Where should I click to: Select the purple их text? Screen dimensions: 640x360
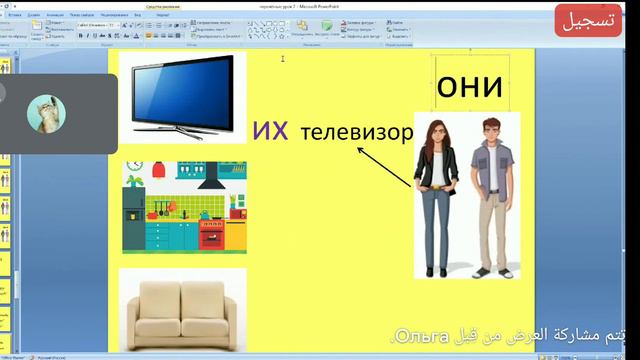click(x=270, y=131)
